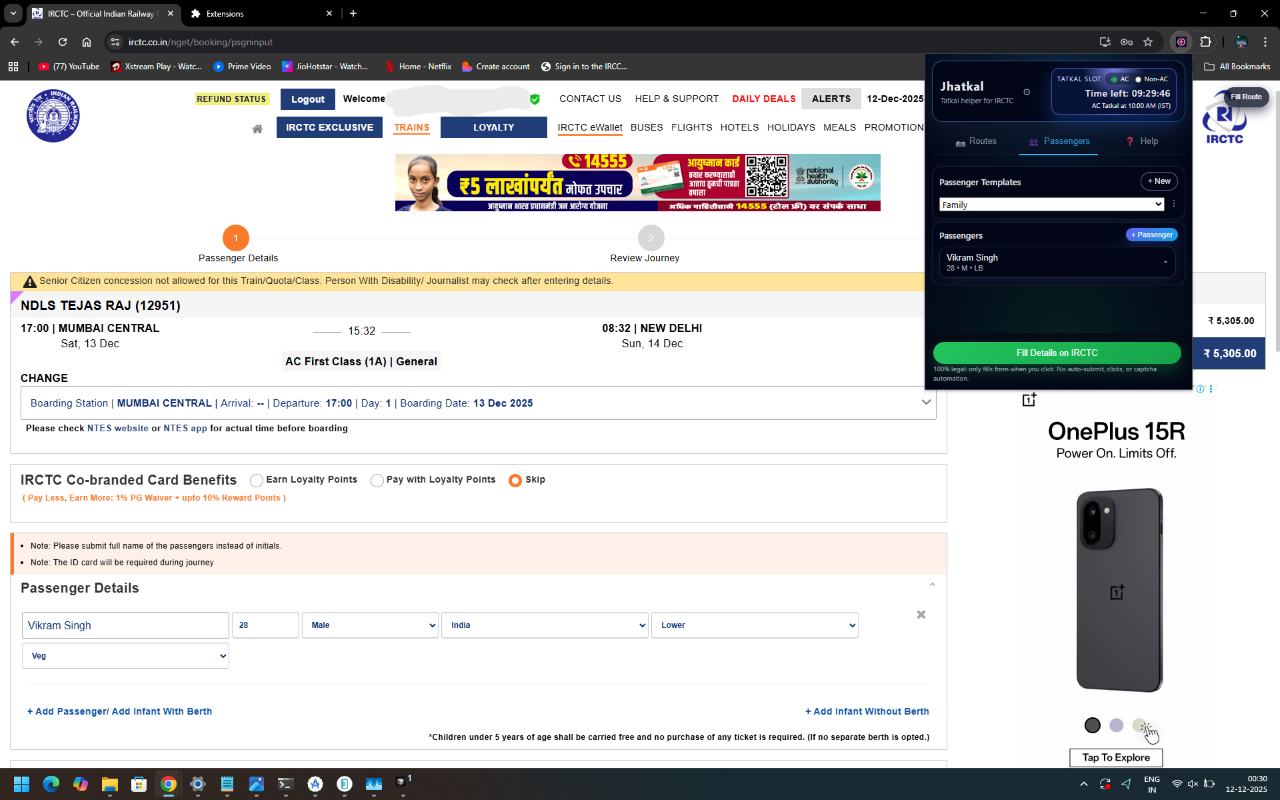The image size is (1280, 800).
Task: Open the Windows Start menu
Action: click(21, 784)
